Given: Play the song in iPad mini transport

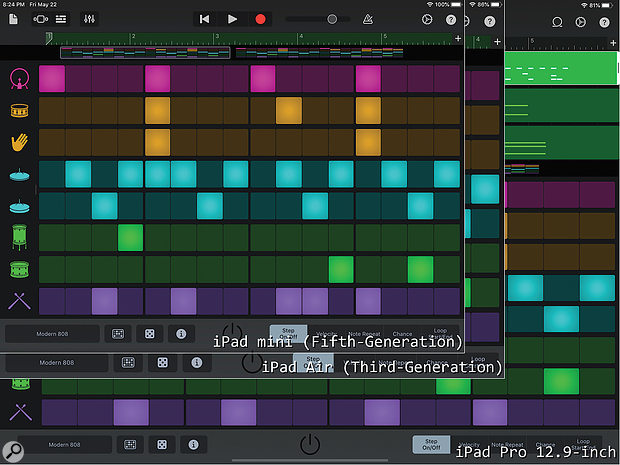Looking at the screenshot, I should coord(232,19).
